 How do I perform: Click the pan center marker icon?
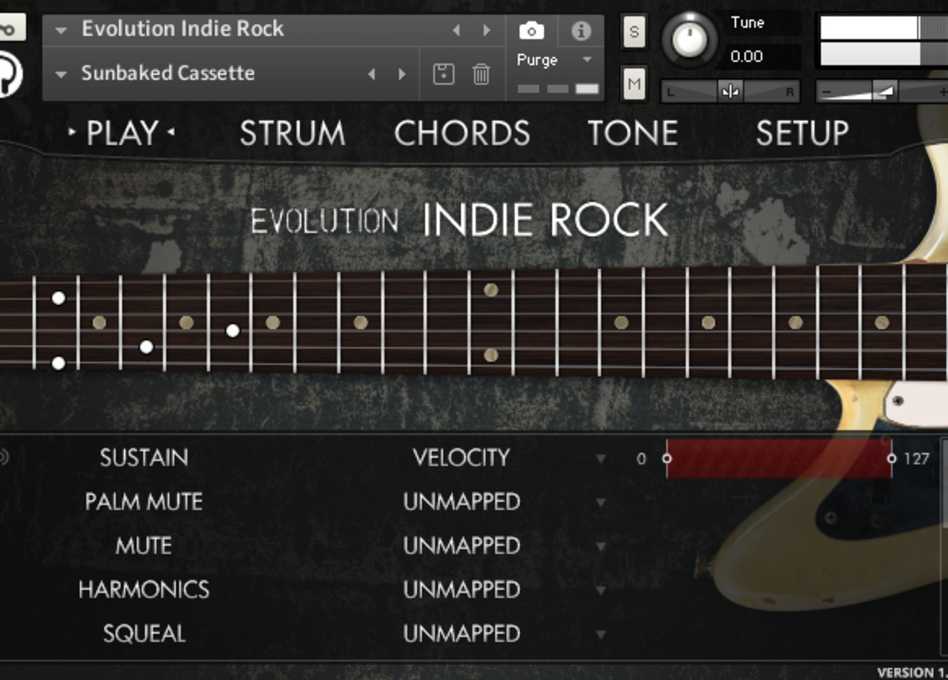click(730, 91)
